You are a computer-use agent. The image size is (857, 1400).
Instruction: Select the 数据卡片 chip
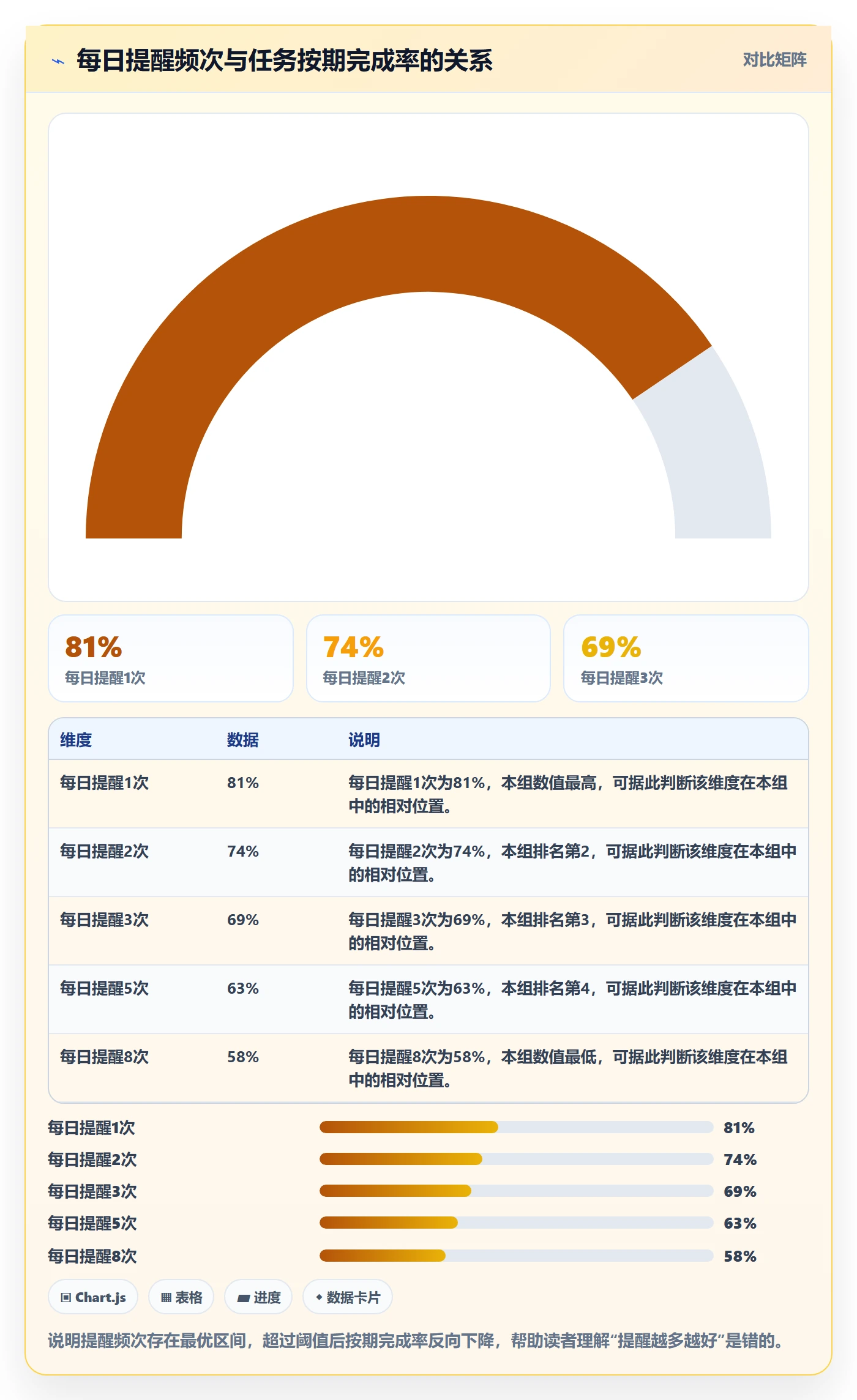point(348,1297)
